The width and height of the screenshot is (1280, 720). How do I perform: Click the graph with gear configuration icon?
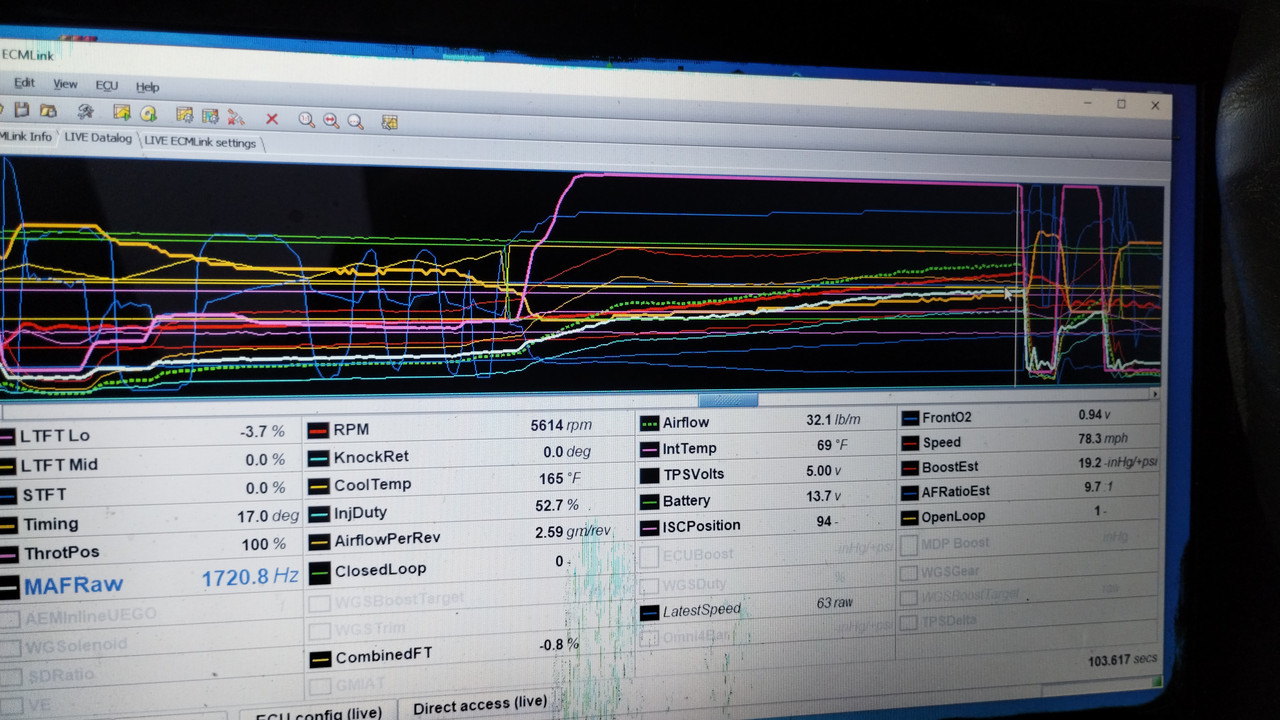[184, 115]
